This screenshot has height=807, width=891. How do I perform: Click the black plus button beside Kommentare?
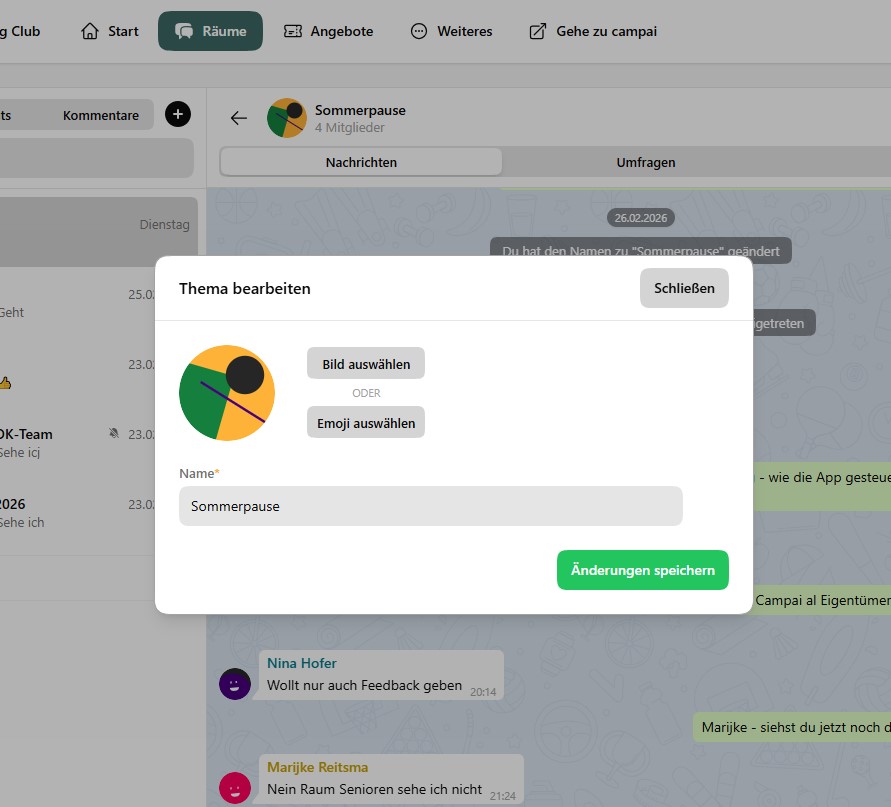coord(177,115)
